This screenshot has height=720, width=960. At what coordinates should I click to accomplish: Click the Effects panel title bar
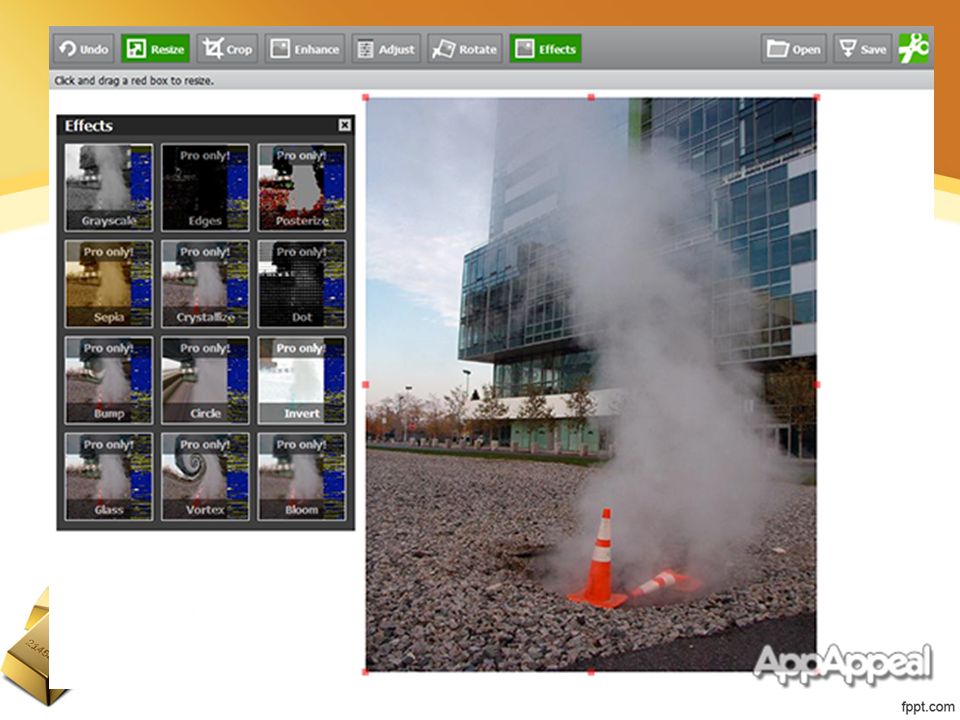tap(206, 126)
